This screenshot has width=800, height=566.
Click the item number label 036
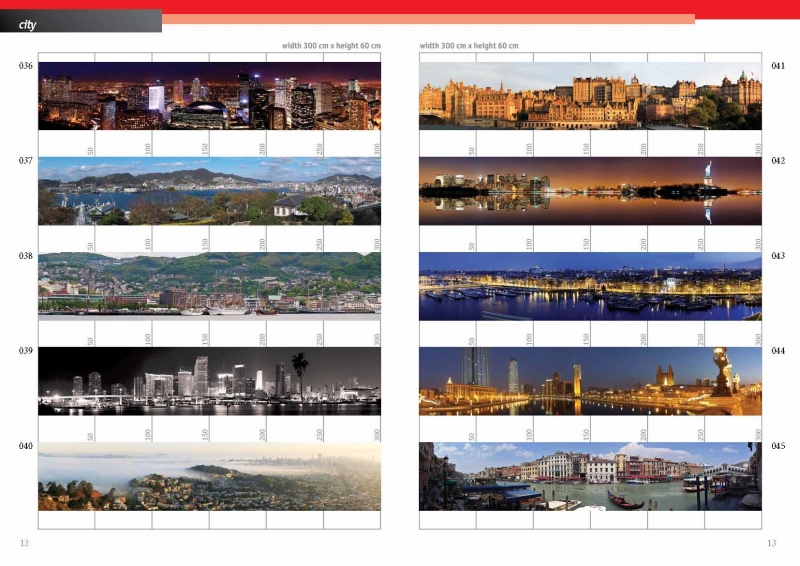(26, 66)
